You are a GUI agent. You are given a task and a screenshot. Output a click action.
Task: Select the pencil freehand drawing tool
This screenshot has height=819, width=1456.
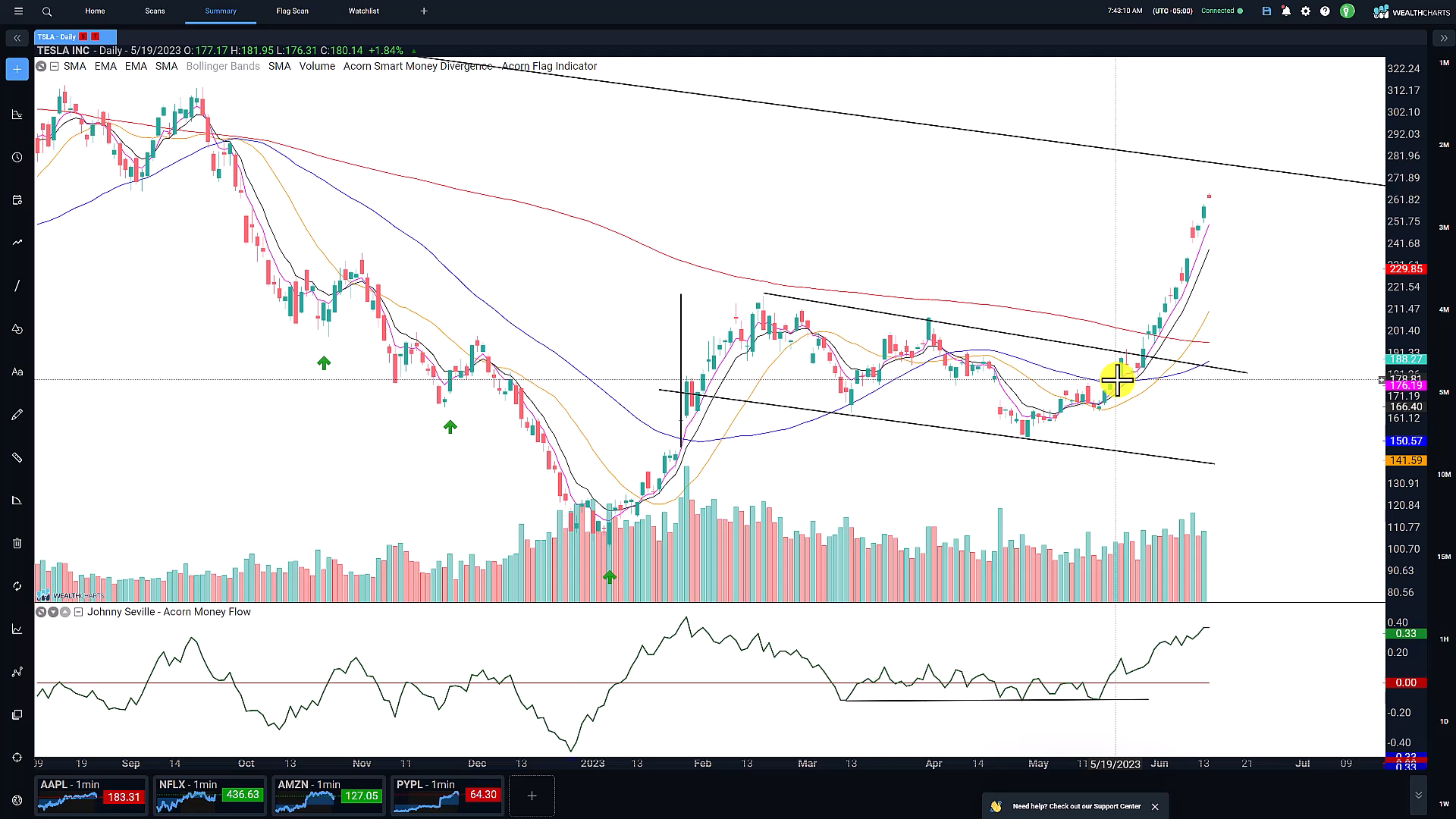pyautogui.click(x=17, y=415)
